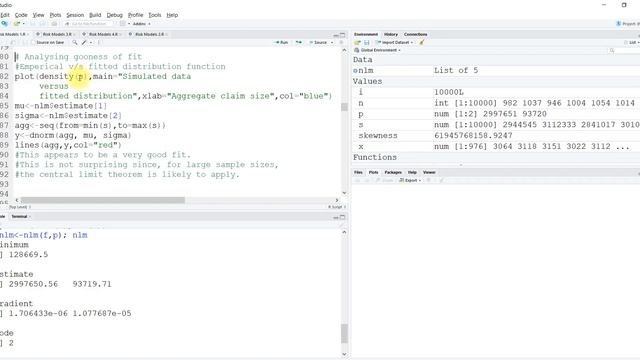Minimize the console pane
The height and width of the screenshot is (360, 640).
click(x=336, y=217)
